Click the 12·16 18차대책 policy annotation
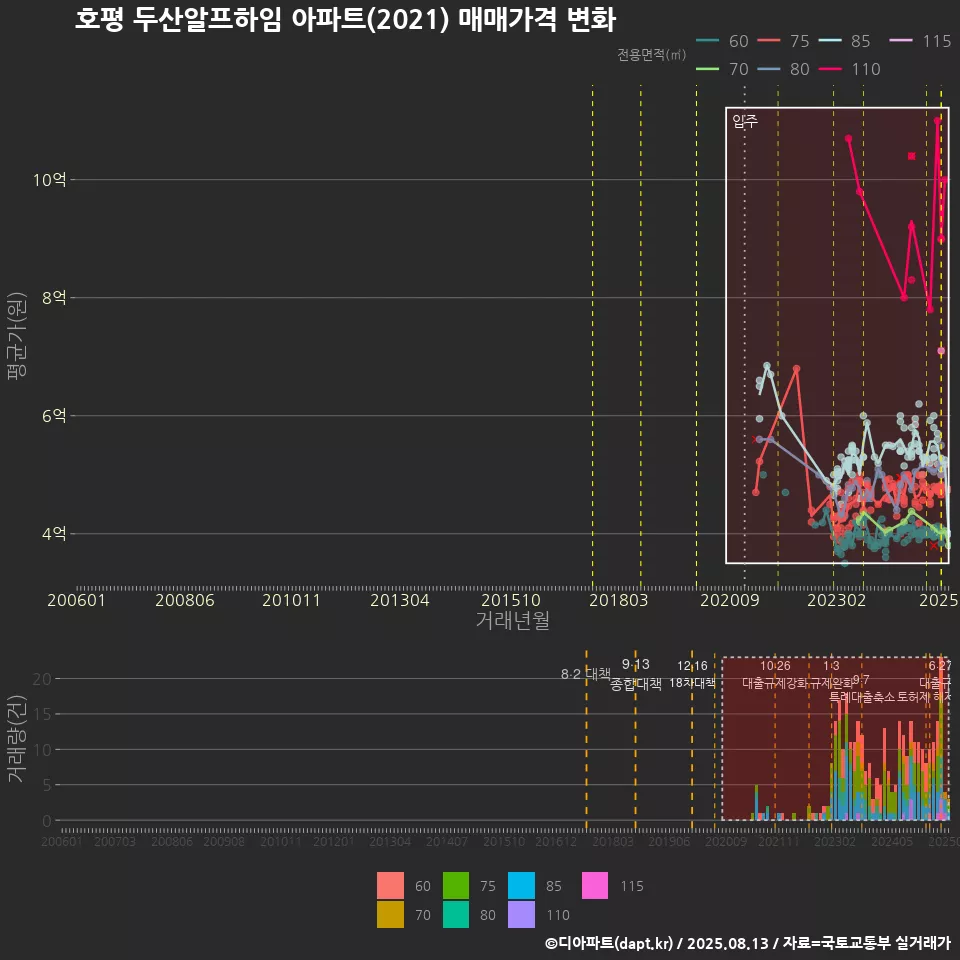This screenshot has width=960, height=960. pos(692,675)
